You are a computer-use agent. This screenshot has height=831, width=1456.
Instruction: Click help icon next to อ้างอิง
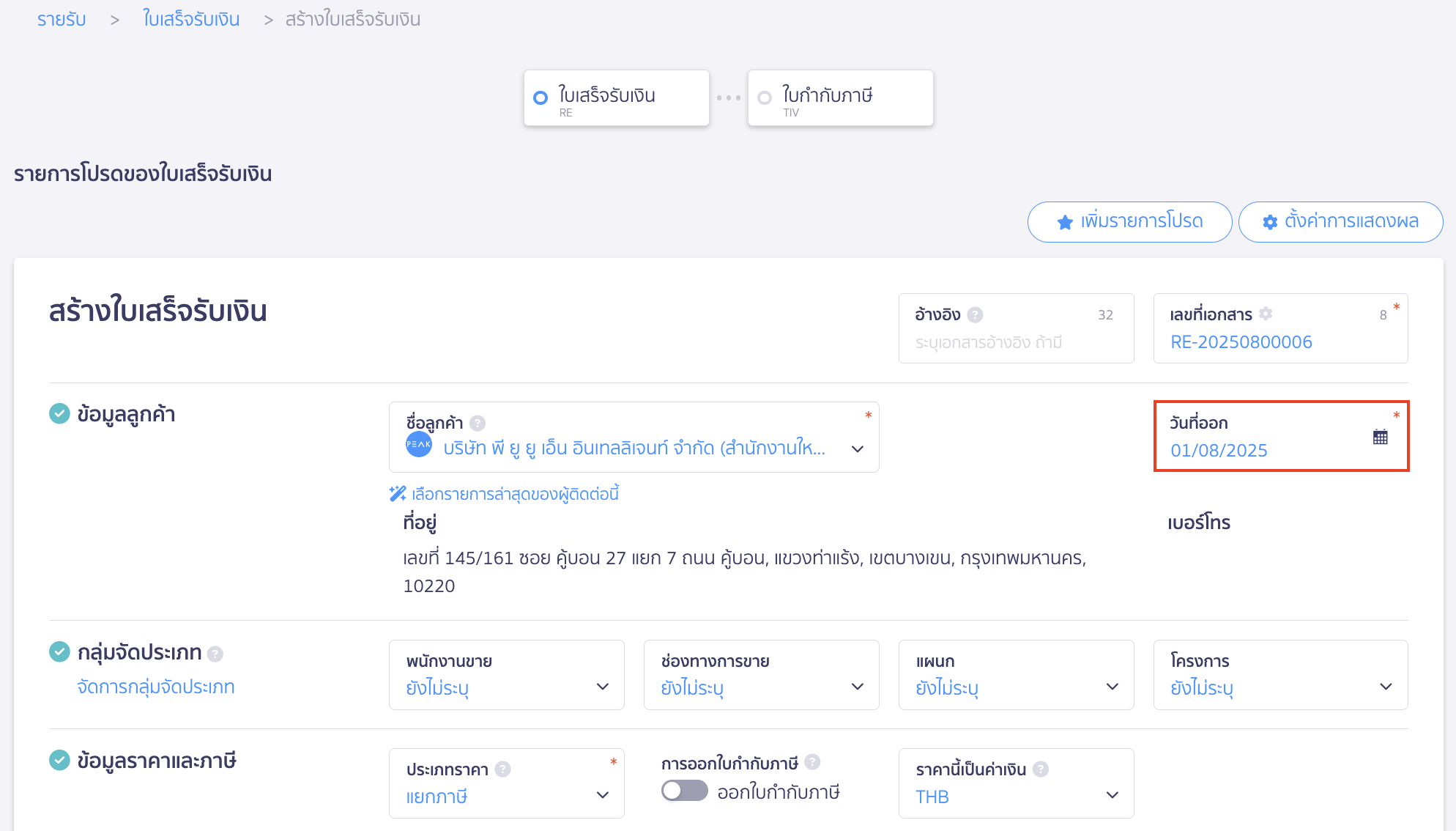975,314
